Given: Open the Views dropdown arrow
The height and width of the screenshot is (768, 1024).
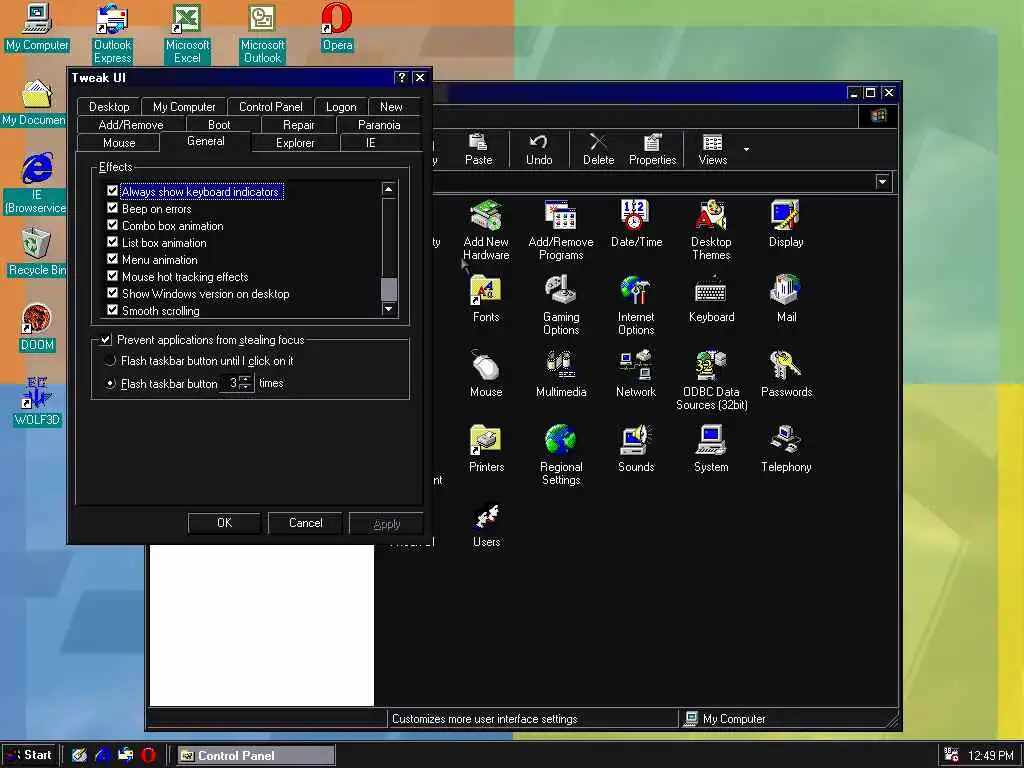Looking at the screenshot, I should pos(746,150).
